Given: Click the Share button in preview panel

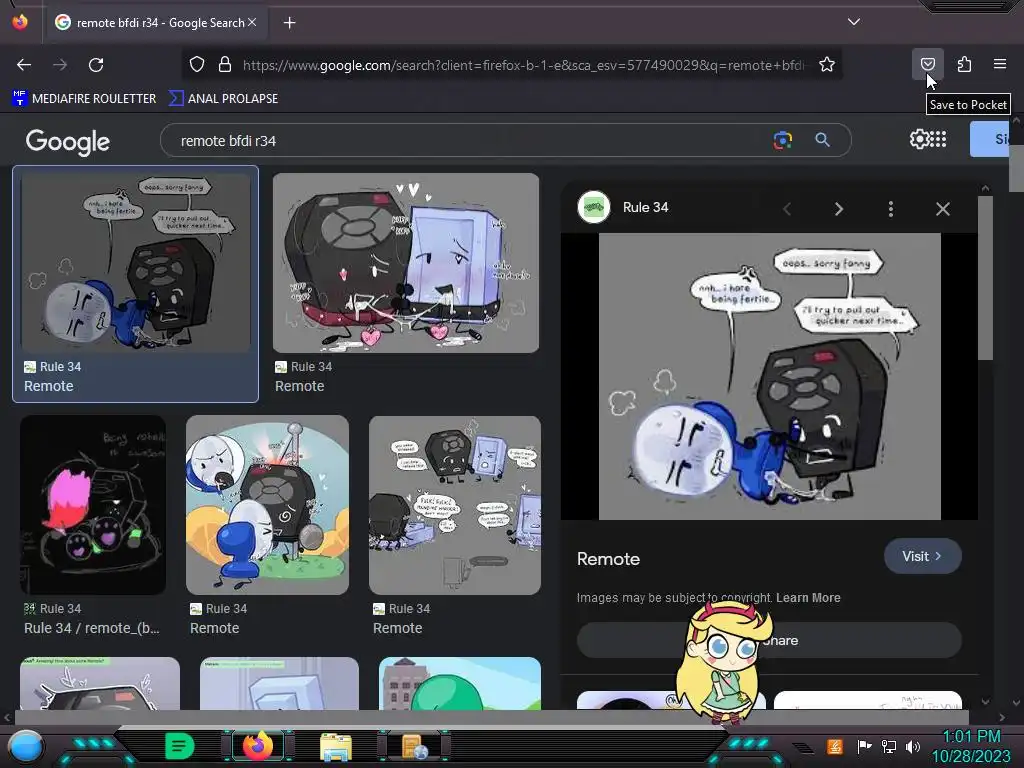Looking at the screenshot, I should point(769,640).
